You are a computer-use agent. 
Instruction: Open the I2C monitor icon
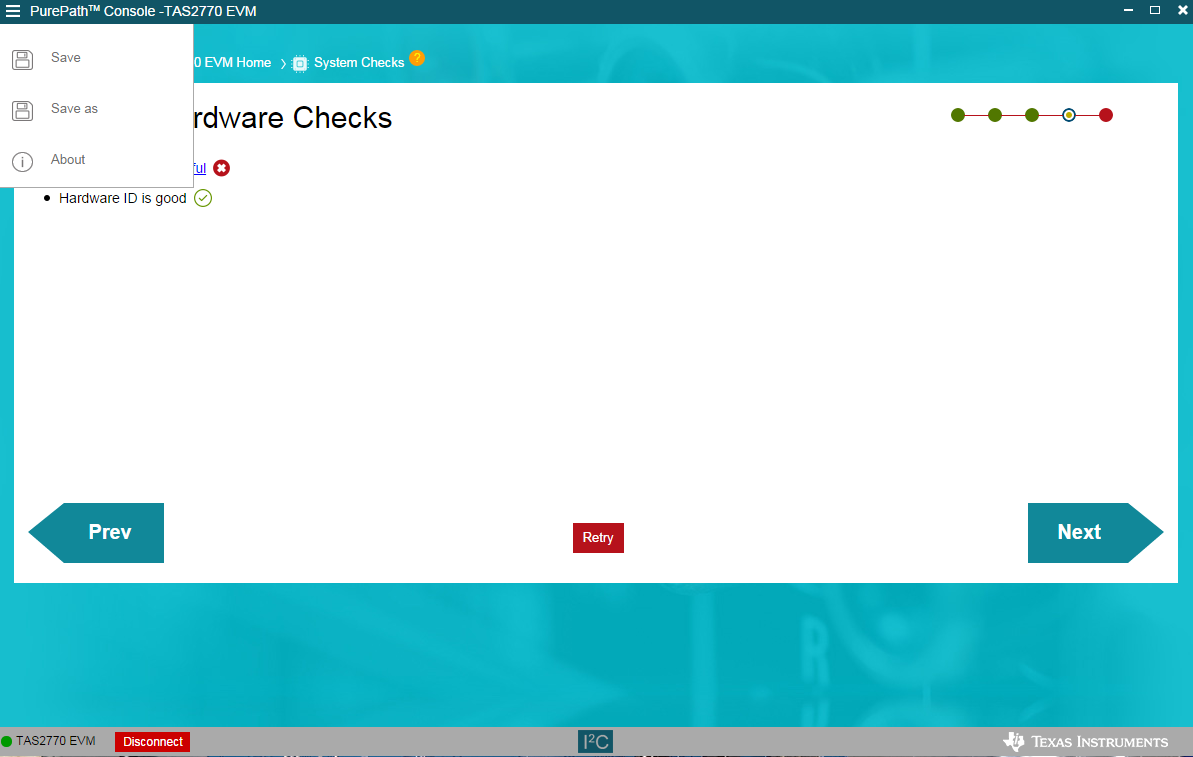click(x=596, y=742)
